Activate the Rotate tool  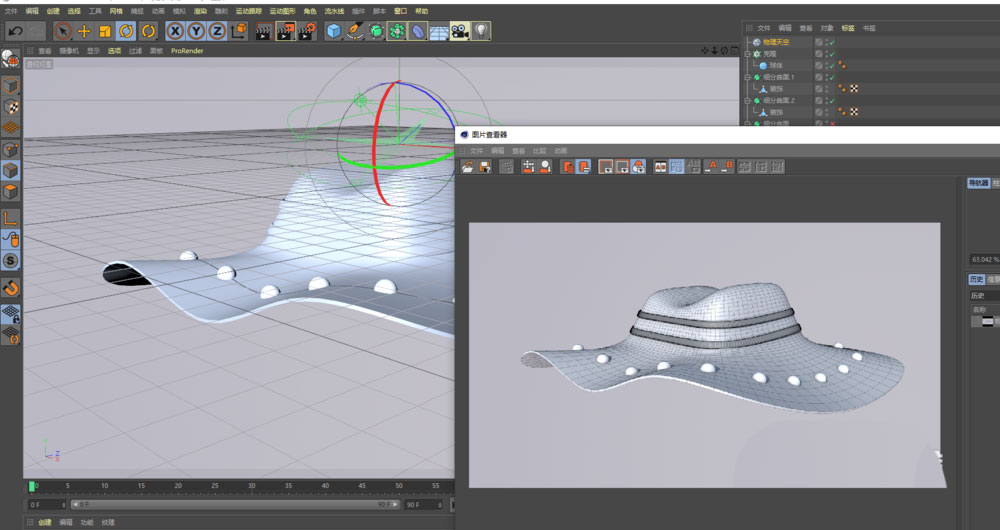point(127,31)
